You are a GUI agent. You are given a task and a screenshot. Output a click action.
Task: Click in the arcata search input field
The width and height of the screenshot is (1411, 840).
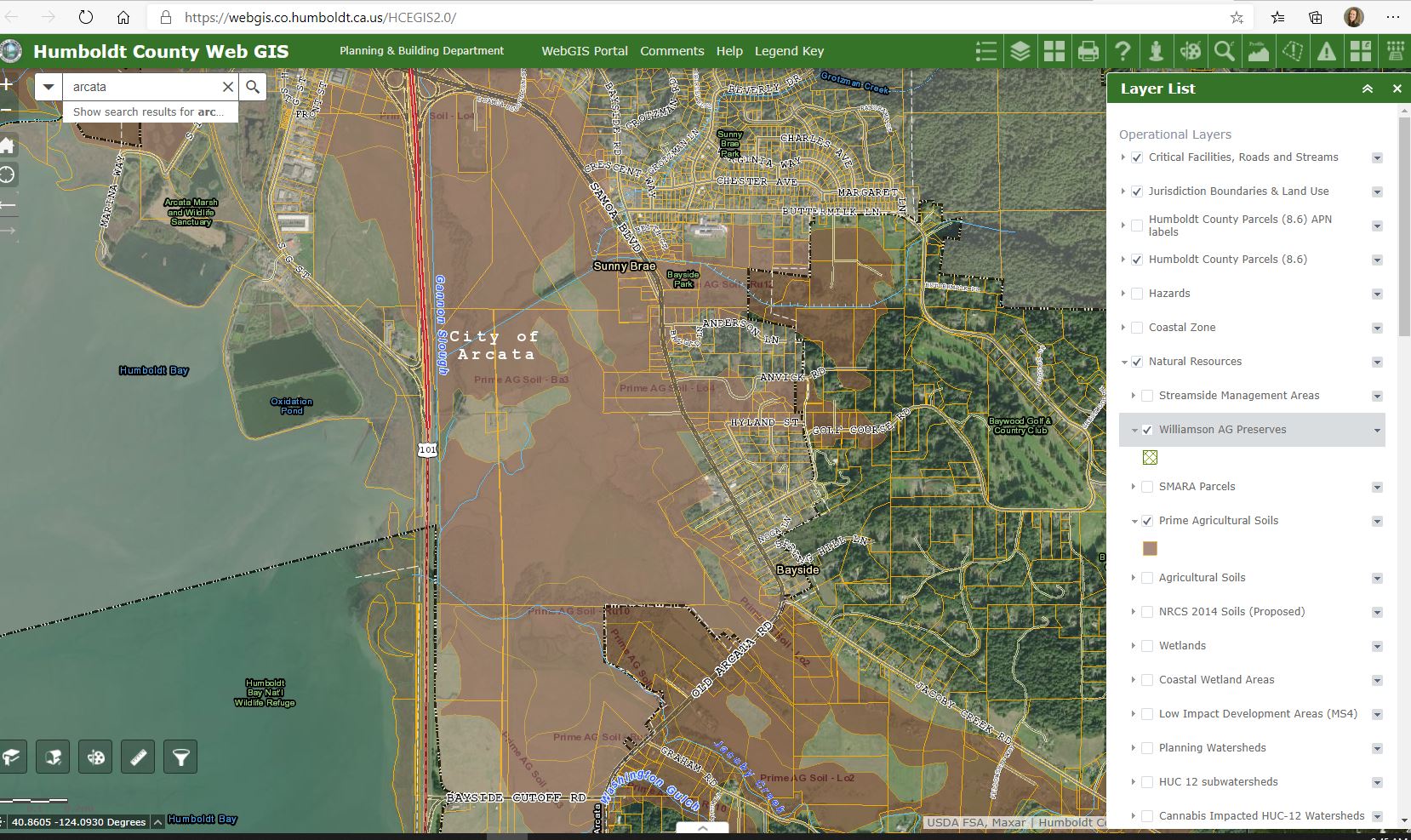coord(140,87)
